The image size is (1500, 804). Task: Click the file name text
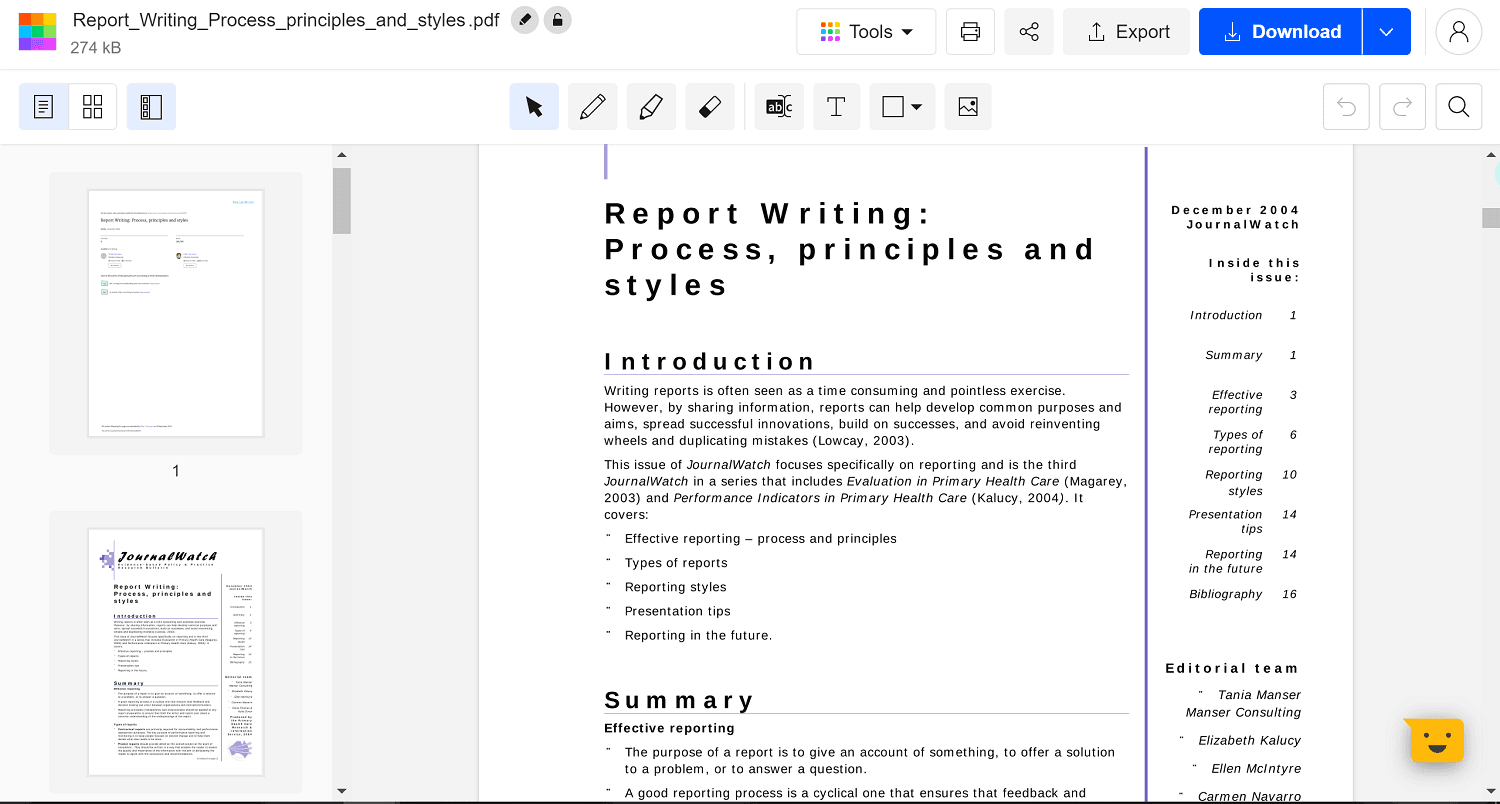pos(285,20)
